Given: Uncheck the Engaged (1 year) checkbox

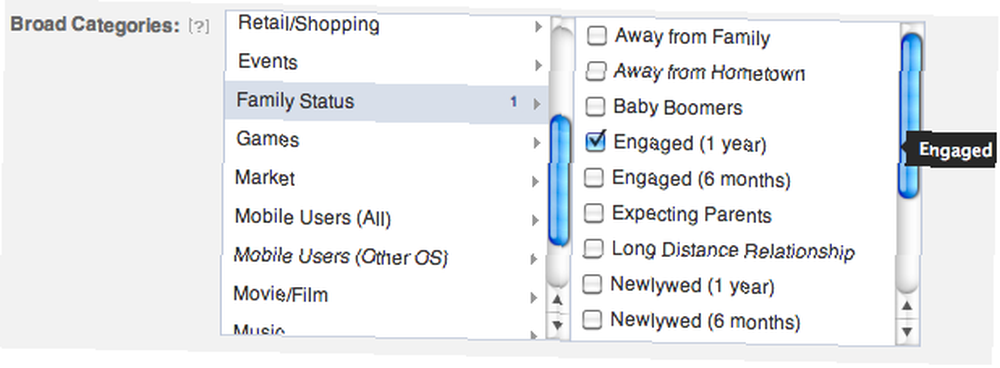Looking at the screenshot, I should coord(595,142).
